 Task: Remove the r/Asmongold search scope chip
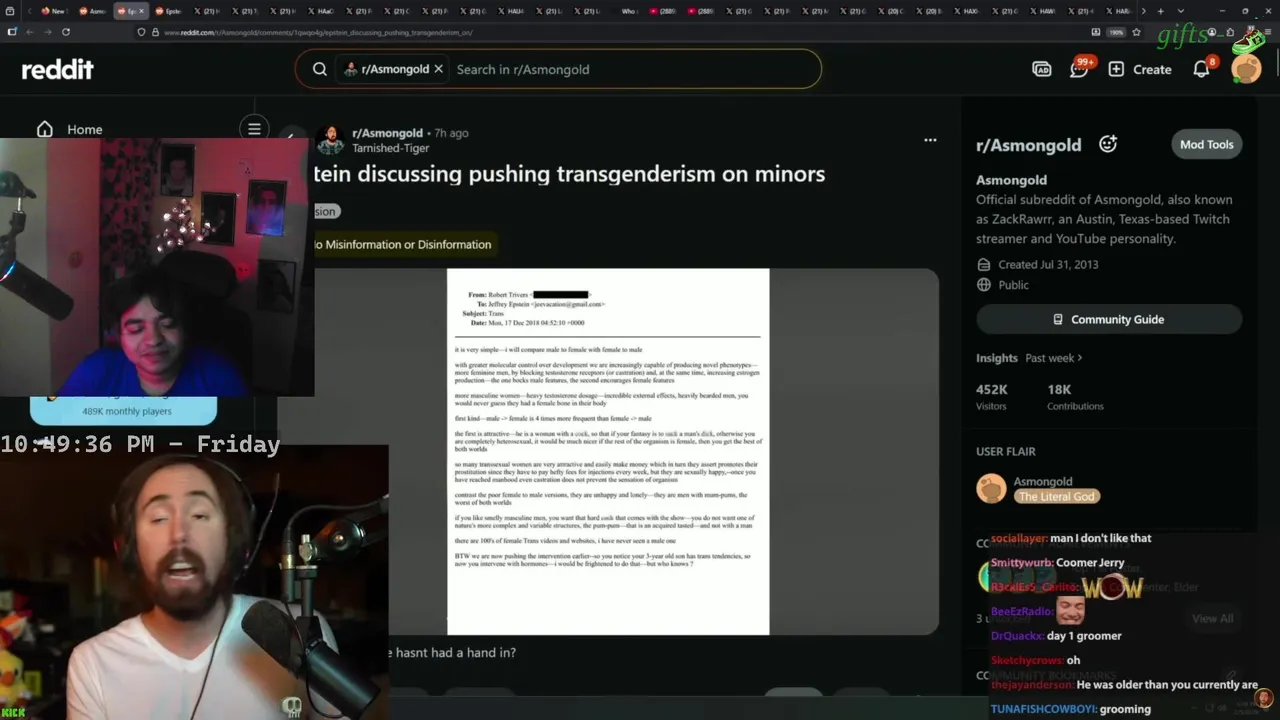(438, 69)
